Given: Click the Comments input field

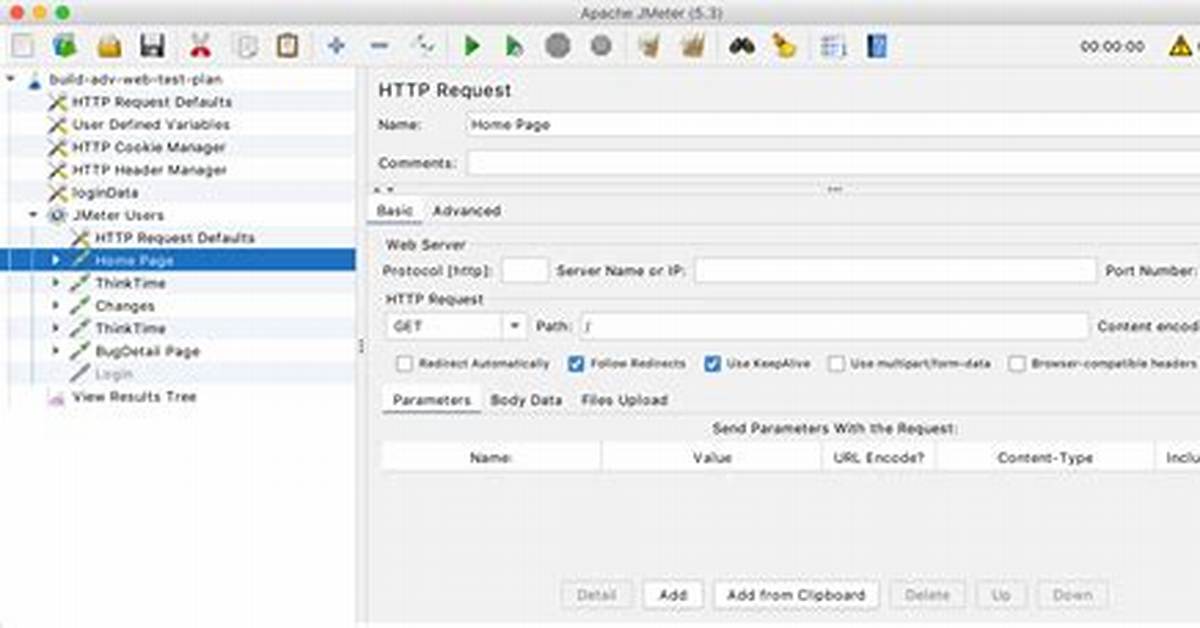Looking at the screenshot, I should pyautogui.click(x=833, y=163).
